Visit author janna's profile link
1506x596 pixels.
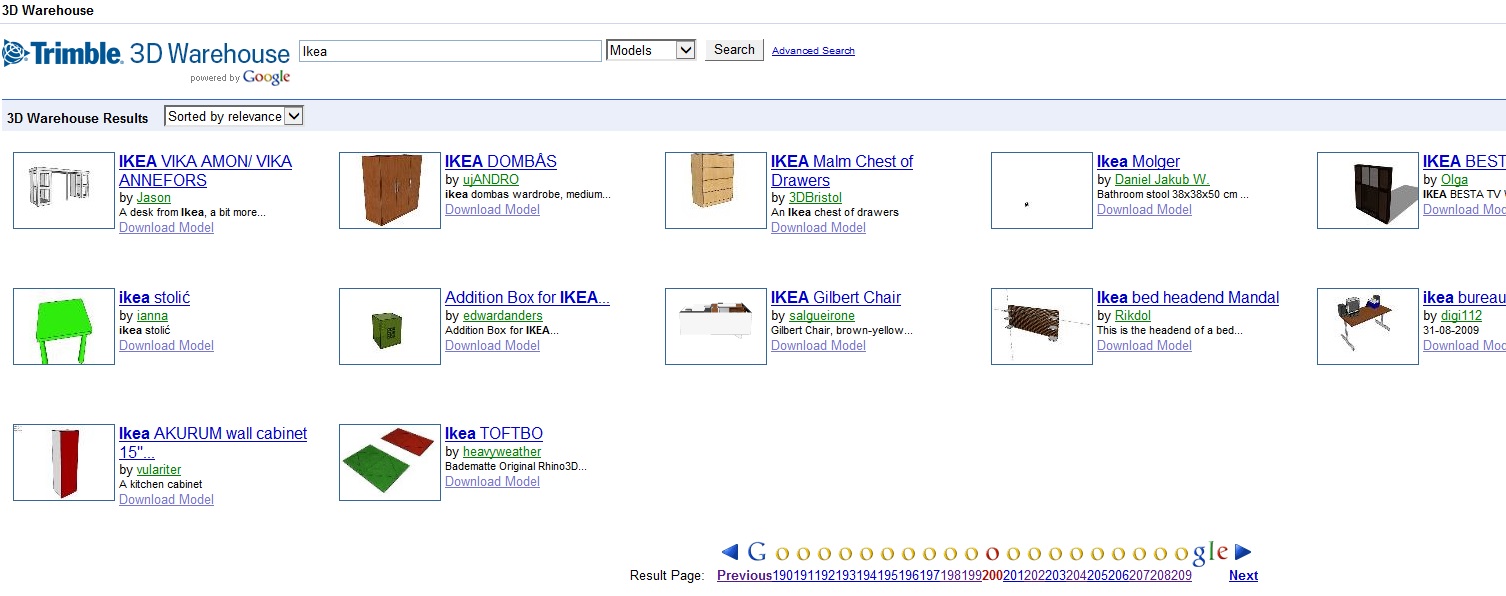click(152, 316)
